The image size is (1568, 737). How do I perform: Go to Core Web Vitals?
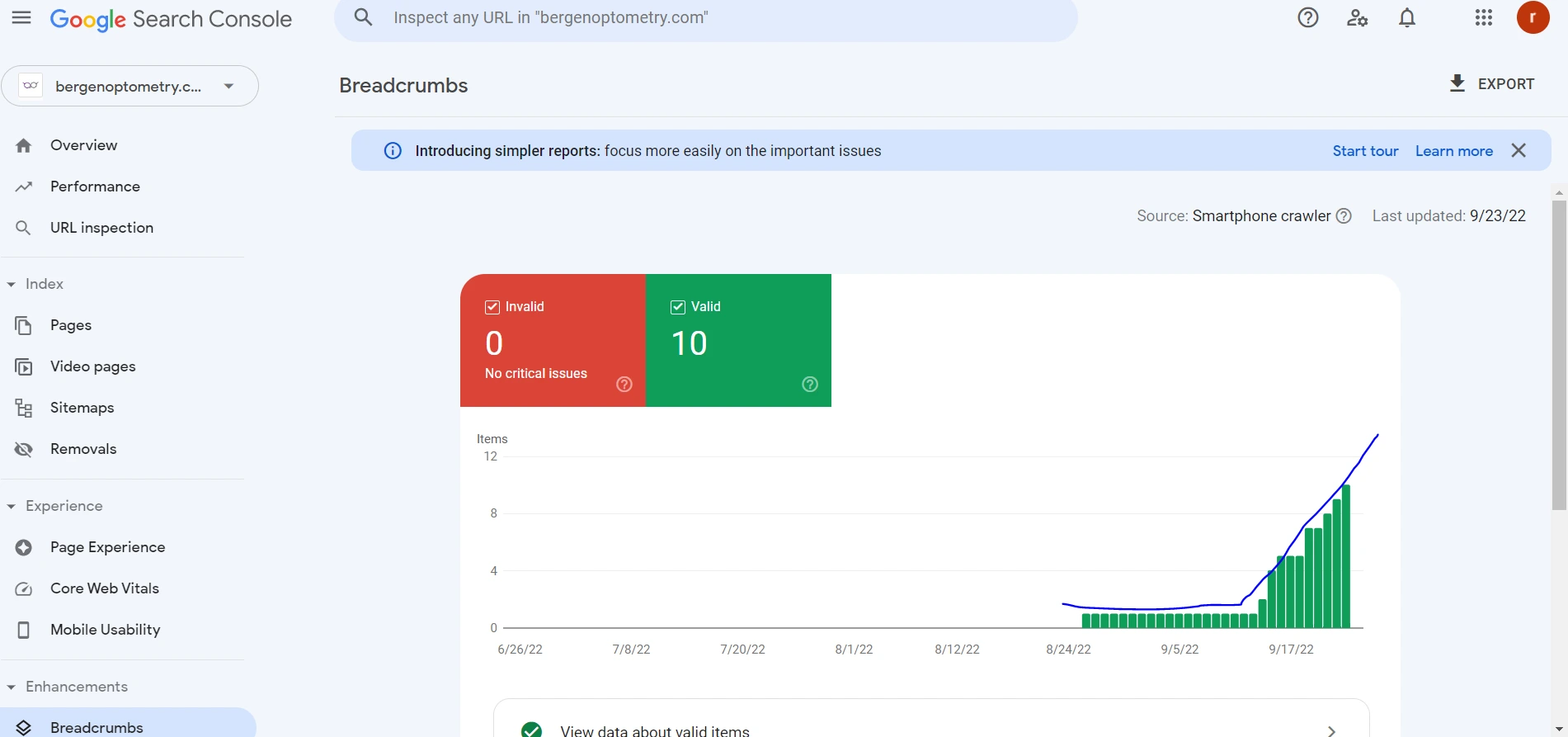point(104,588)
